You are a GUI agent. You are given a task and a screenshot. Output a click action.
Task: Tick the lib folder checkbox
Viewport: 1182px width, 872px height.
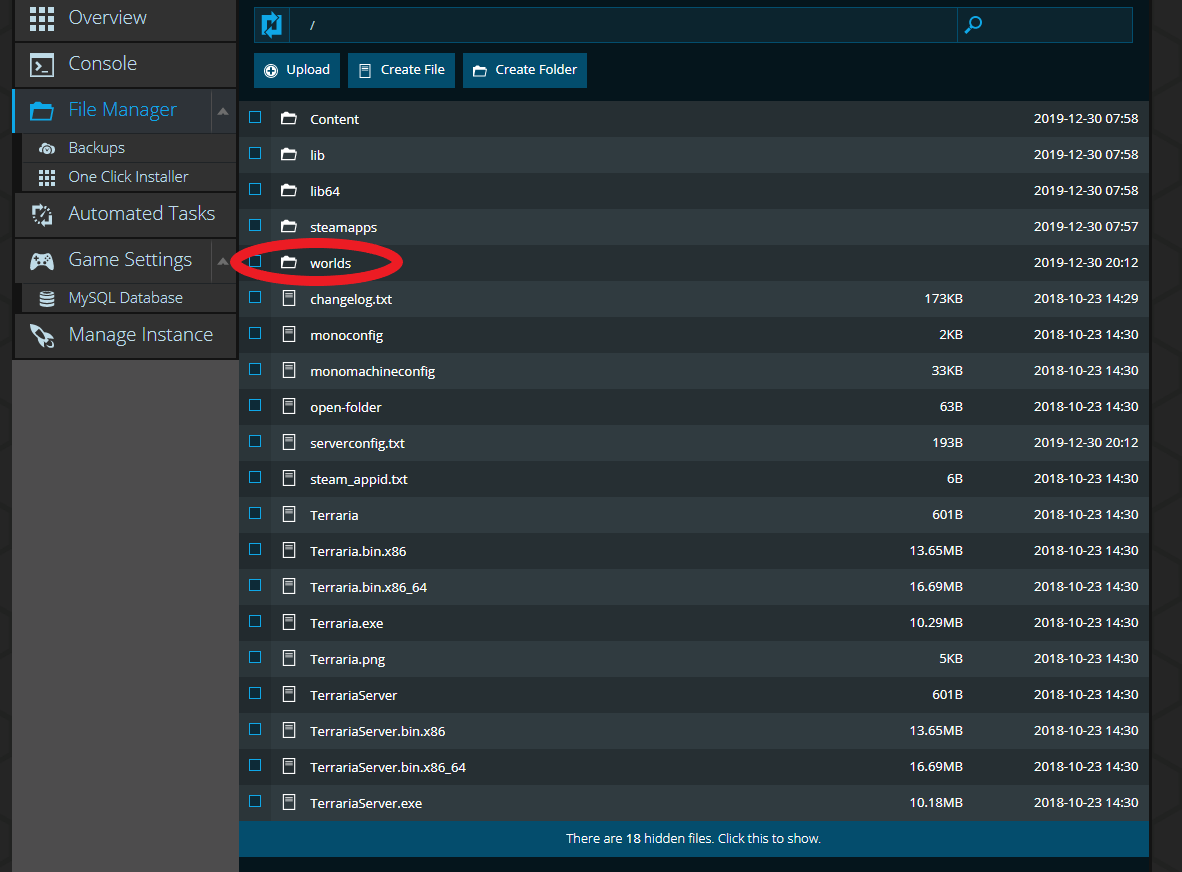click(x=256, y=154)
